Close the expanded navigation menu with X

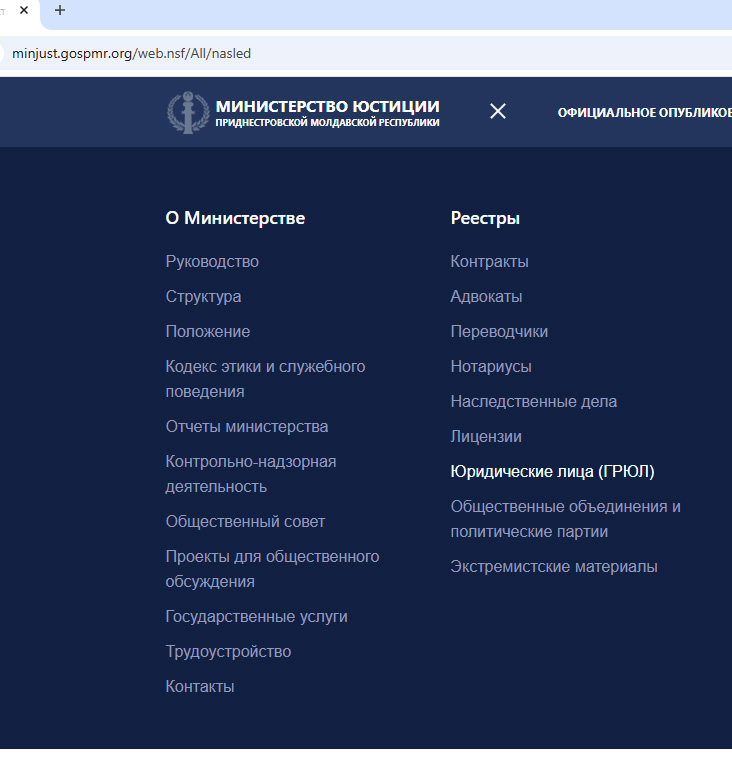click(498, 111)
